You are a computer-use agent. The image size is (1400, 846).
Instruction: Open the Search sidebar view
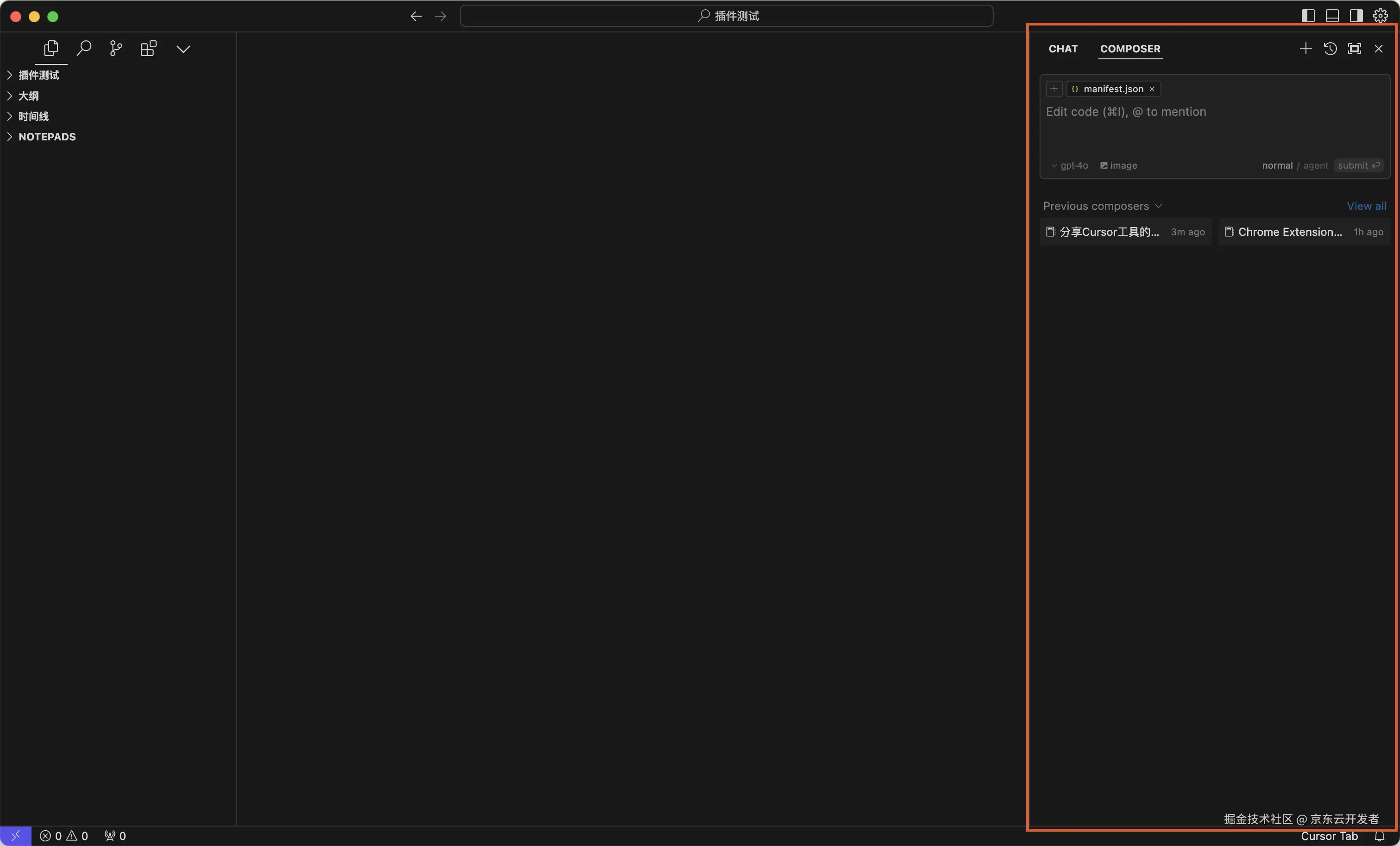(x=83, y=49)
